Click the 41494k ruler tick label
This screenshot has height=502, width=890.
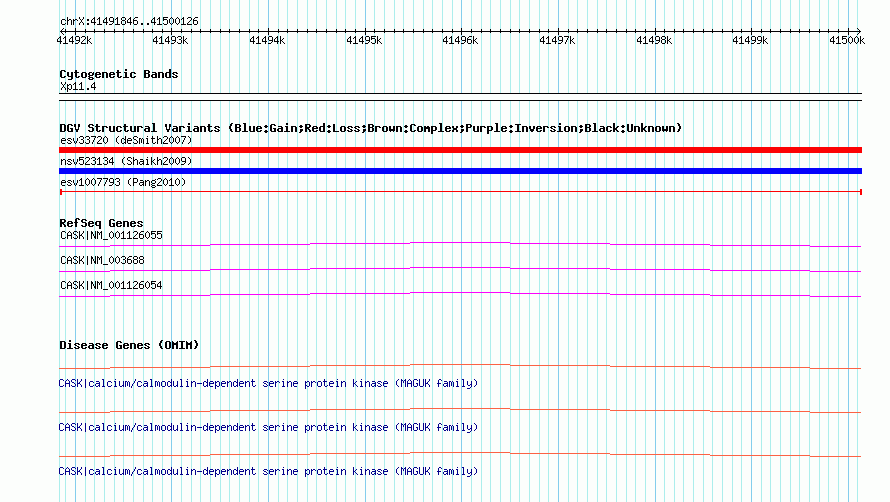(x=267, y=40)
